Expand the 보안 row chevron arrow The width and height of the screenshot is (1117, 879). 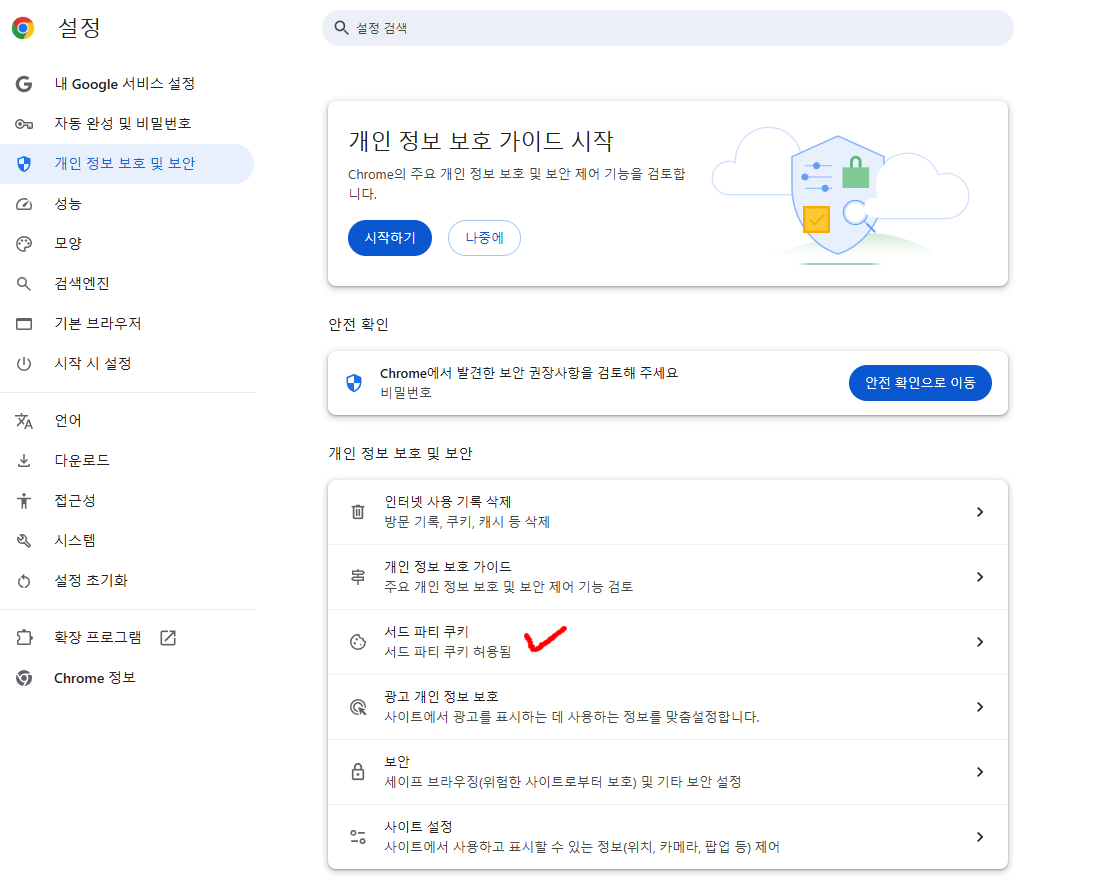pos(980,771)
